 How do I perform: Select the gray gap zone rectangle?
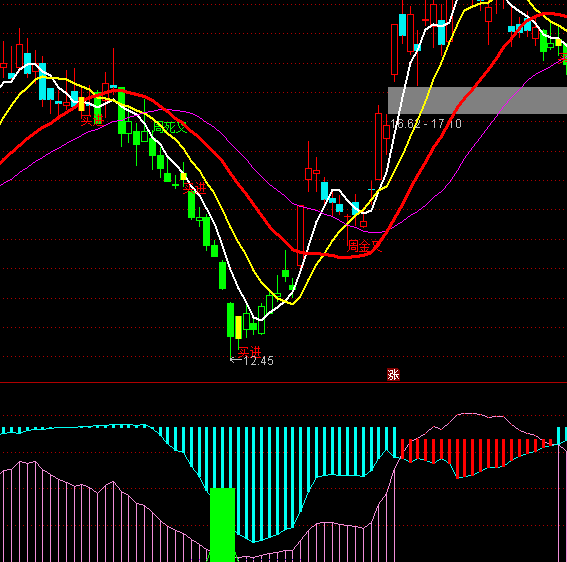[x=477, y=100]
